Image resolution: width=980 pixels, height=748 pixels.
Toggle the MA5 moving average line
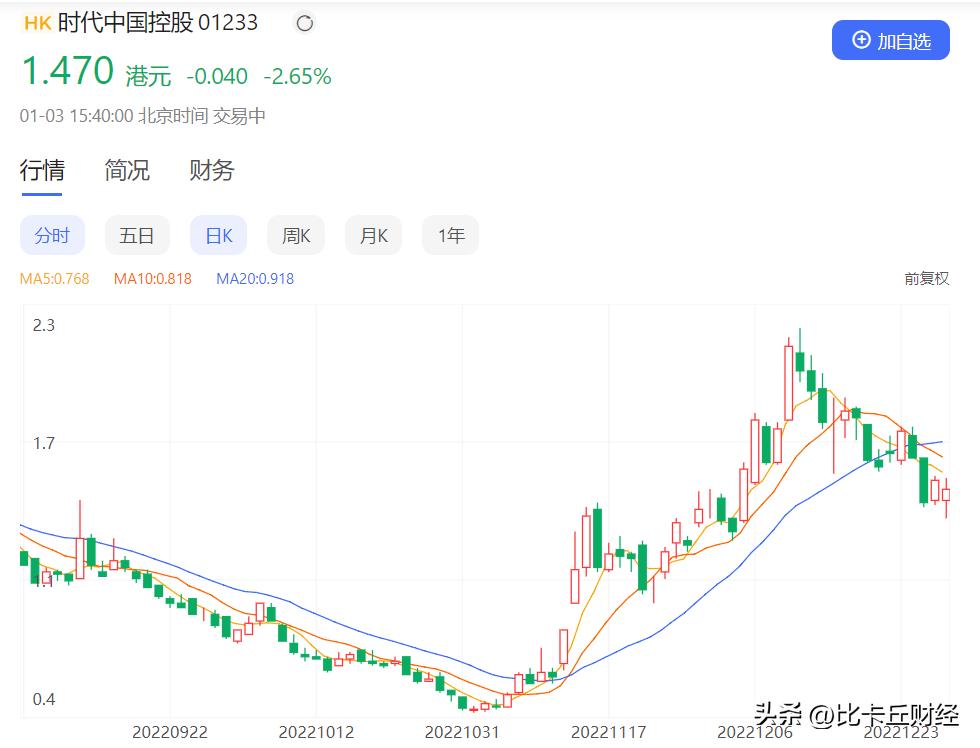coord(53,280)
